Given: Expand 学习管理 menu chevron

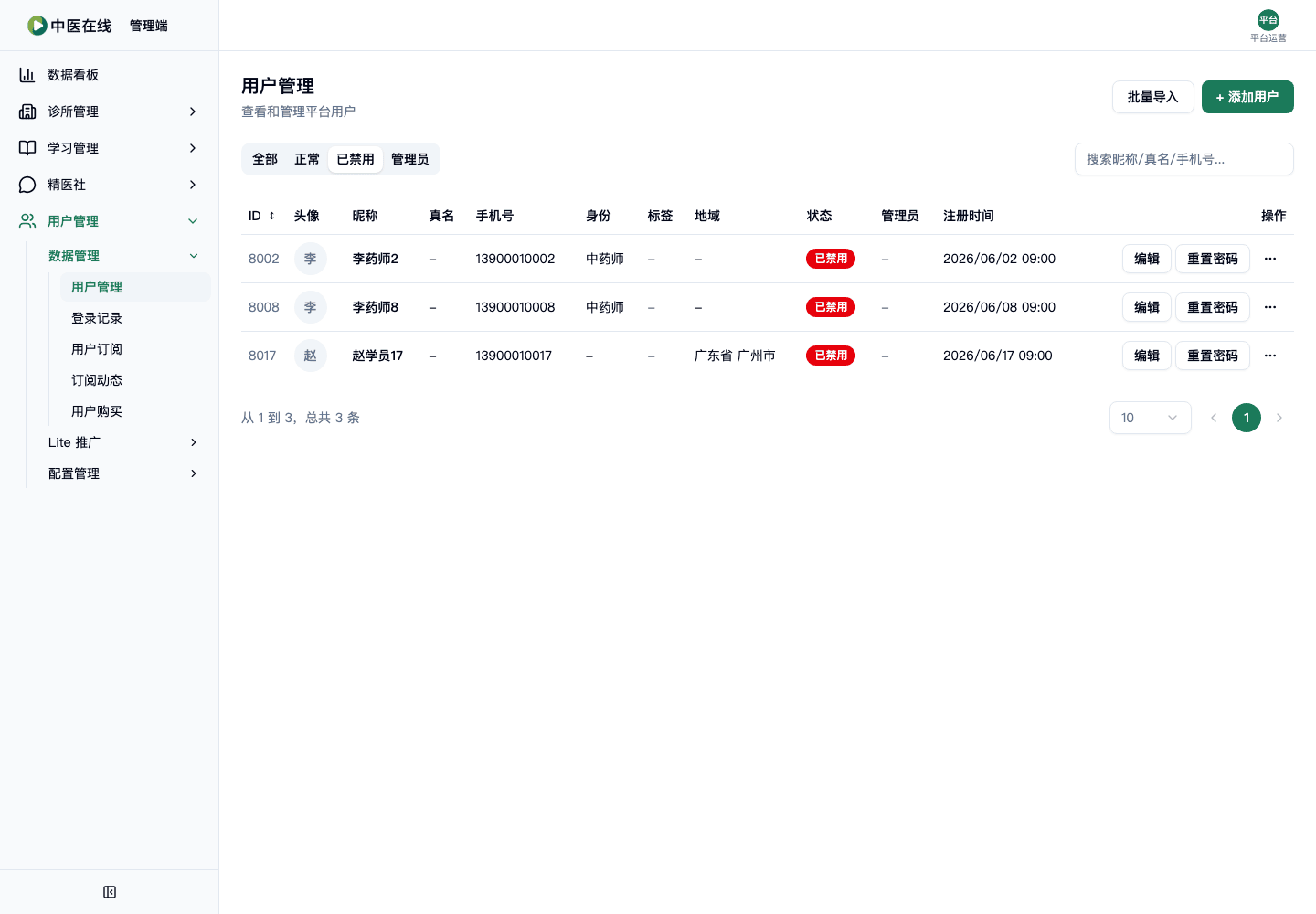Looking at the screenshot, I should (193, 148).
